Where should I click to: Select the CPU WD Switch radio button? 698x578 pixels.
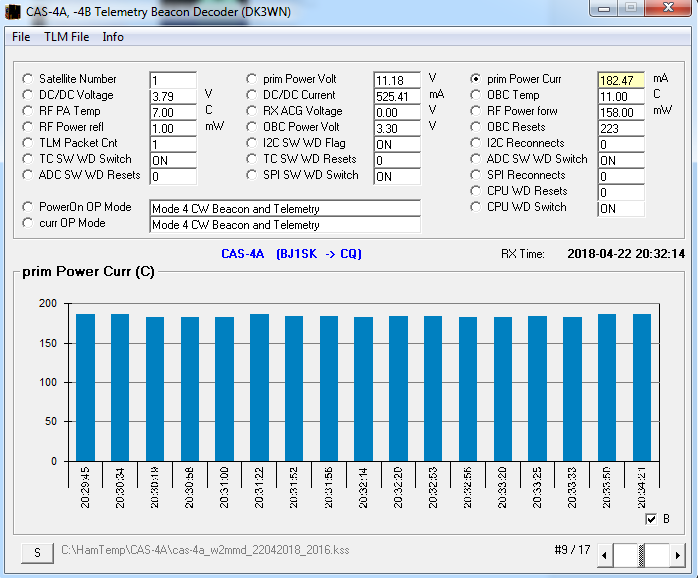tap(476, 207)
